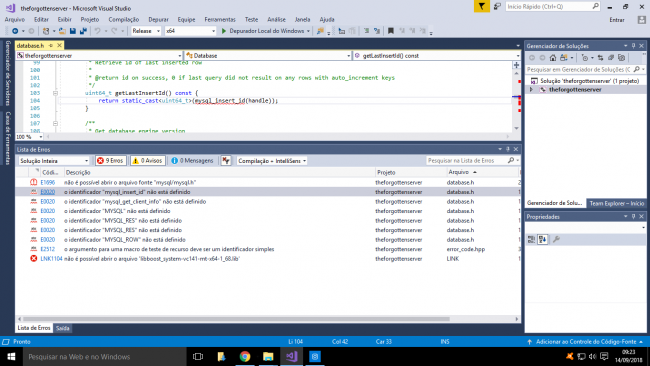The image size is (650, 366).
Task: Open the Caixa de Ferramentas side panel
Action: point(7,138)
